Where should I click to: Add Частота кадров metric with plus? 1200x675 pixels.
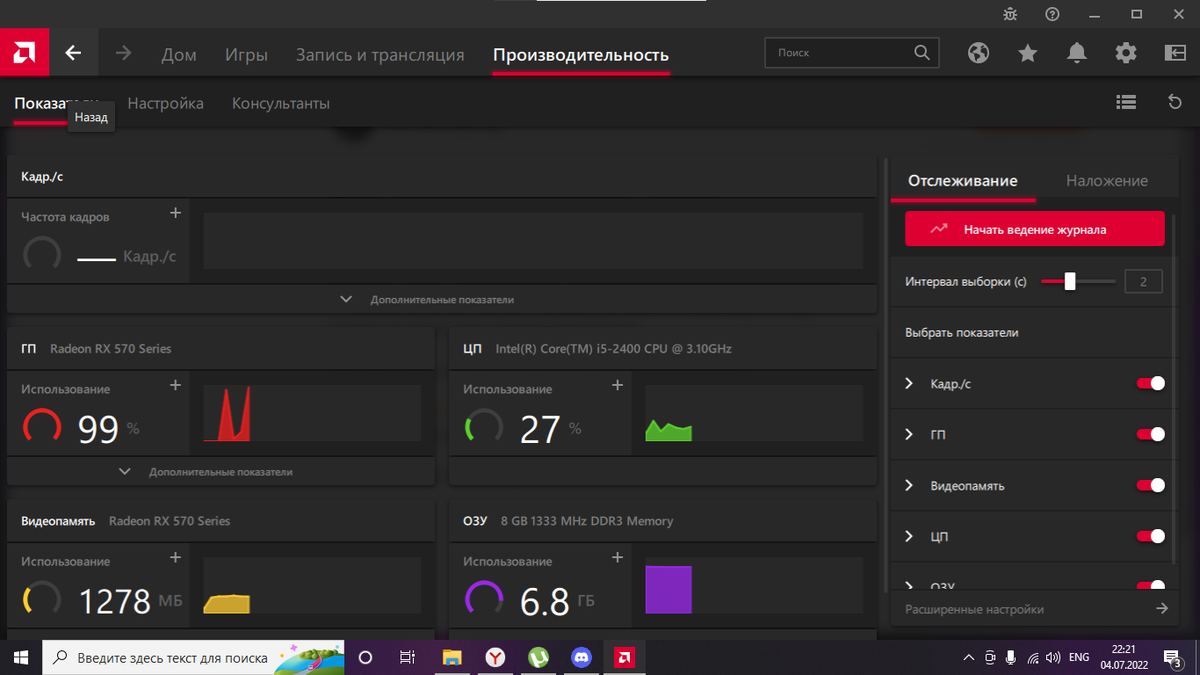tap(175, 213)
